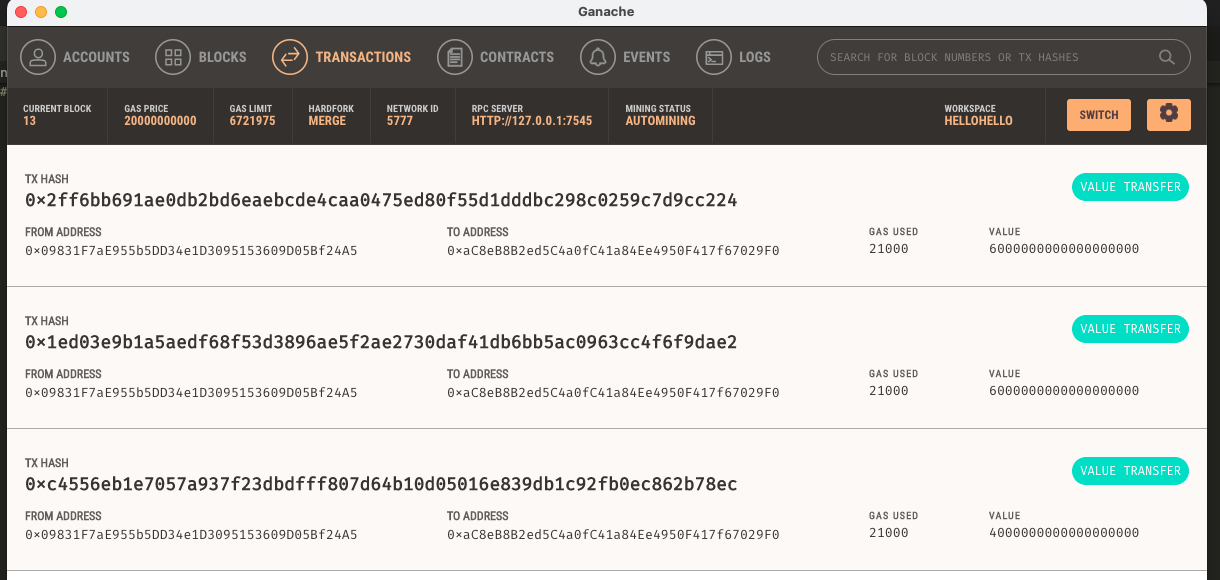Click the MINING STATUS AUTOMINING indicator
This screenshot has height=580, width=1220.
point(660,115)
